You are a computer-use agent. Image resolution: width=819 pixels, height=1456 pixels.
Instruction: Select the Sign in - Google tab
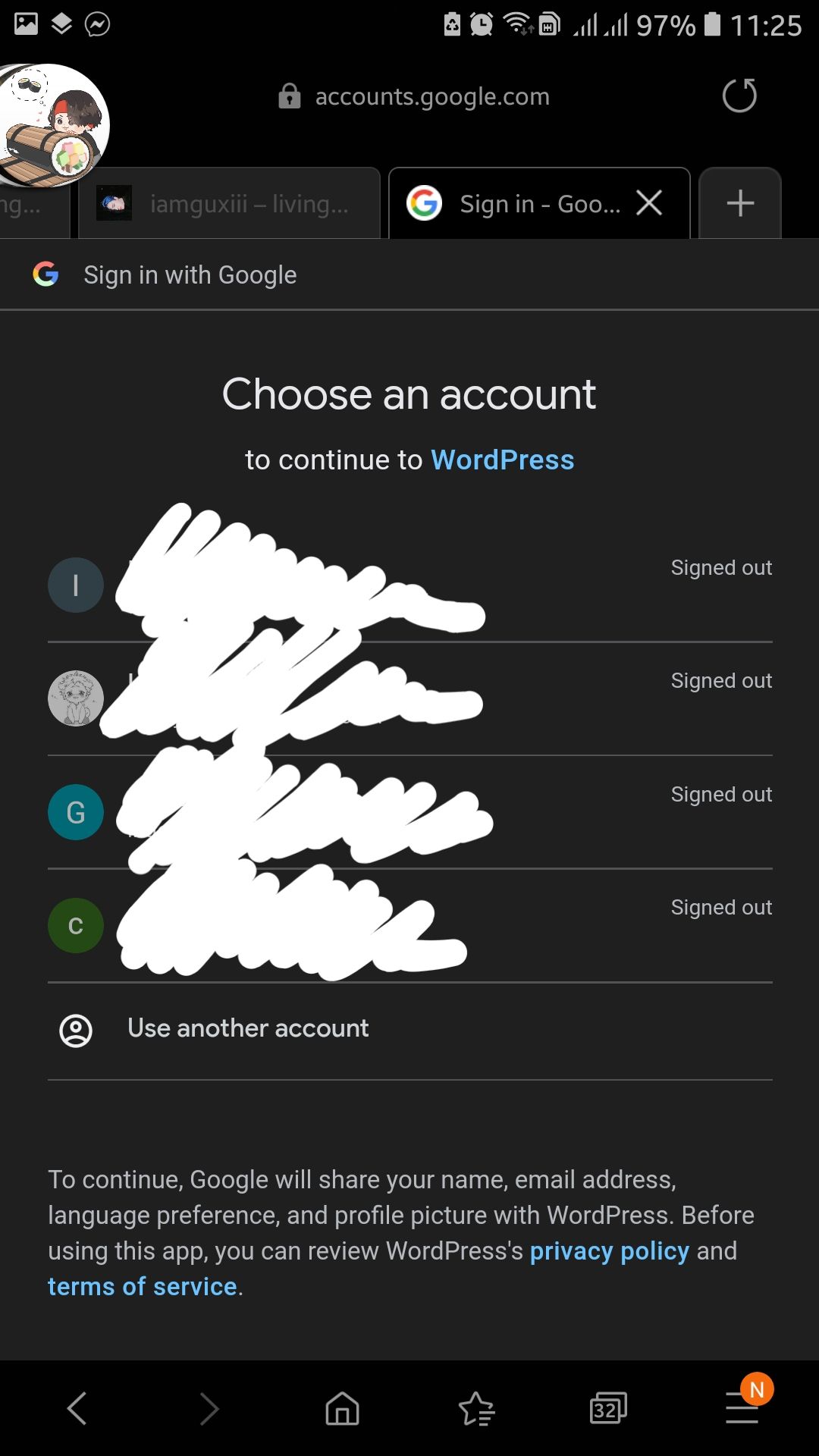tap(523, 204)
